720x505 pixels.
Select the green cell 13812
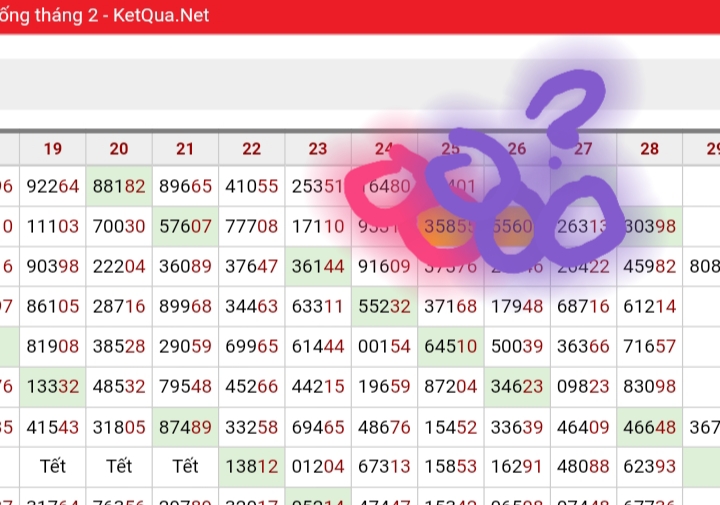pos(251,466)
